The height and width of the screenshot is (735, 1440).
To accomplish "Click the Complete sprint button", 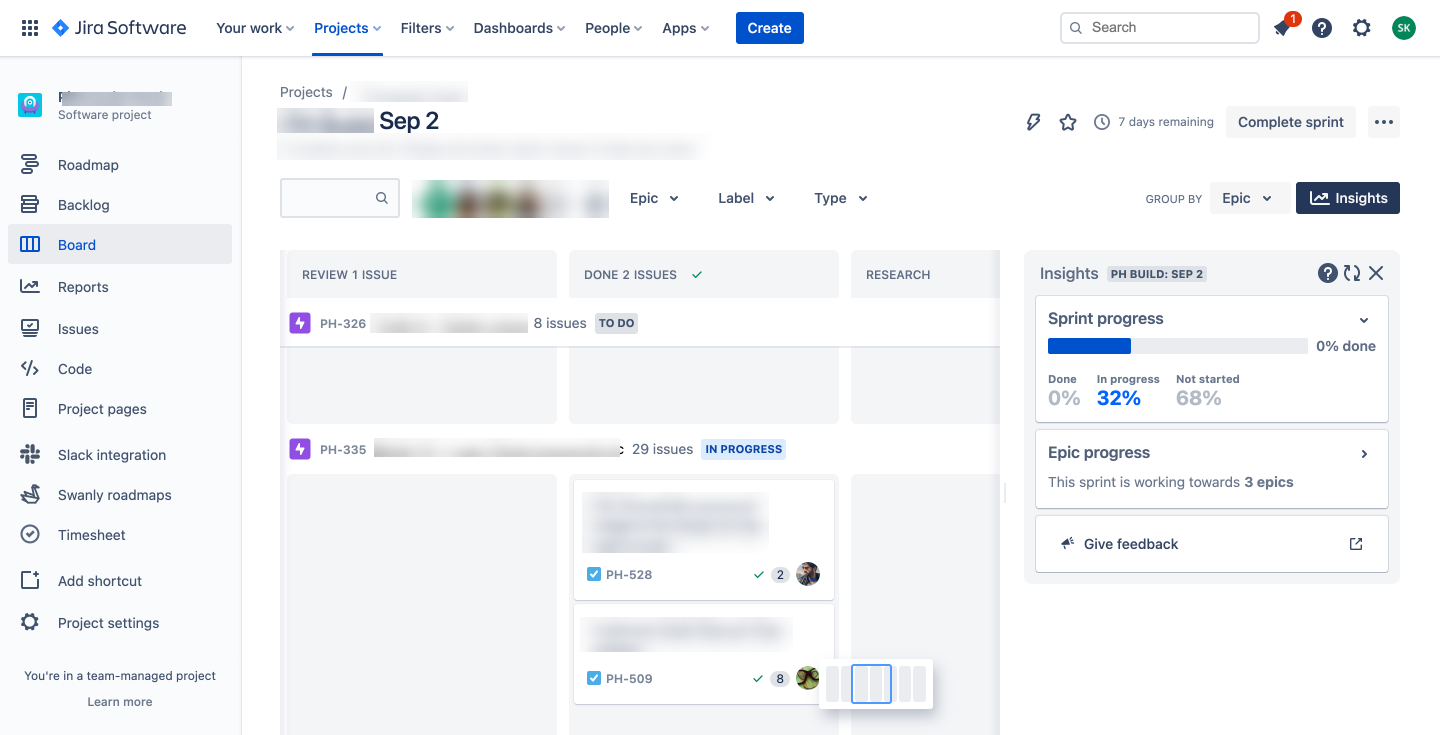I will pyautogui.click(x=1291, y=122).
